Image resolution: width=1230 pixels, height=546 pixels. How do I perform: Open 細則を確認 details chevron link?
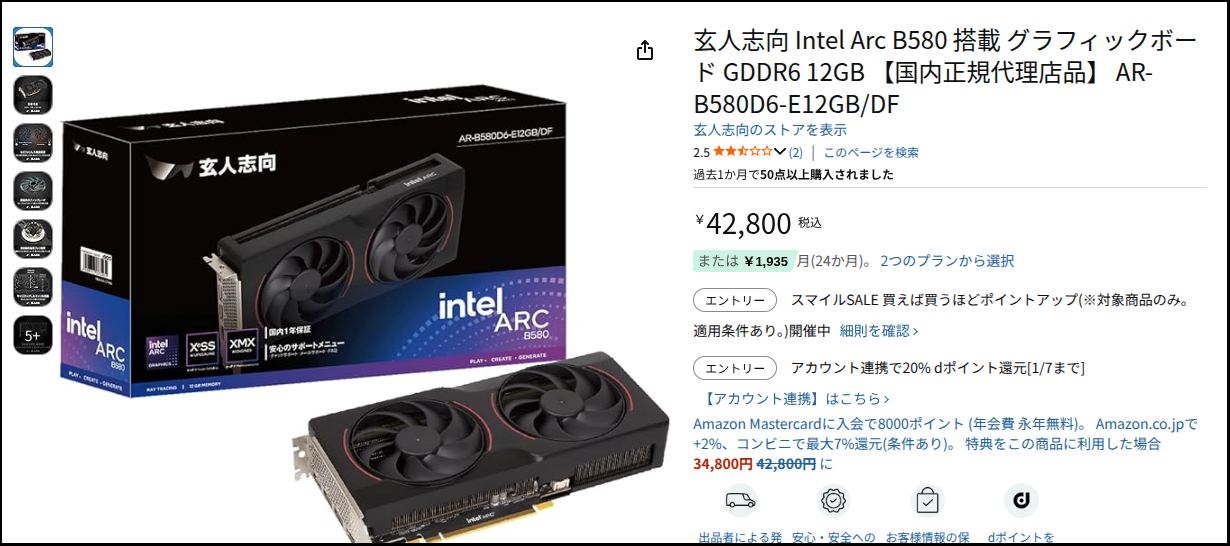tap(879, 330)
